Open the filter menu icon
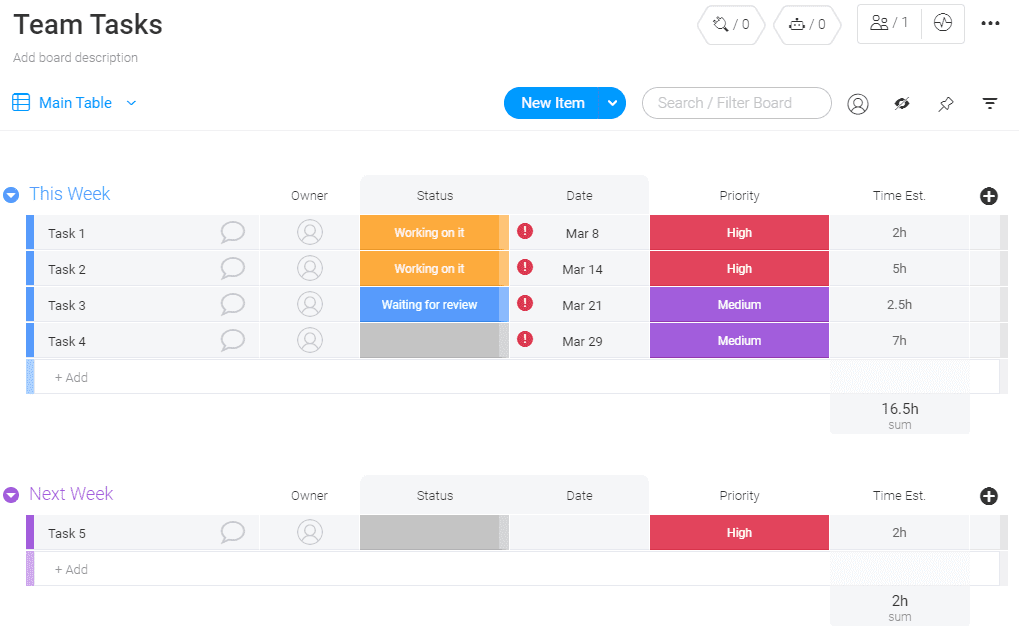The width and height of the screenshot is (1019, 631). [990, 103]
